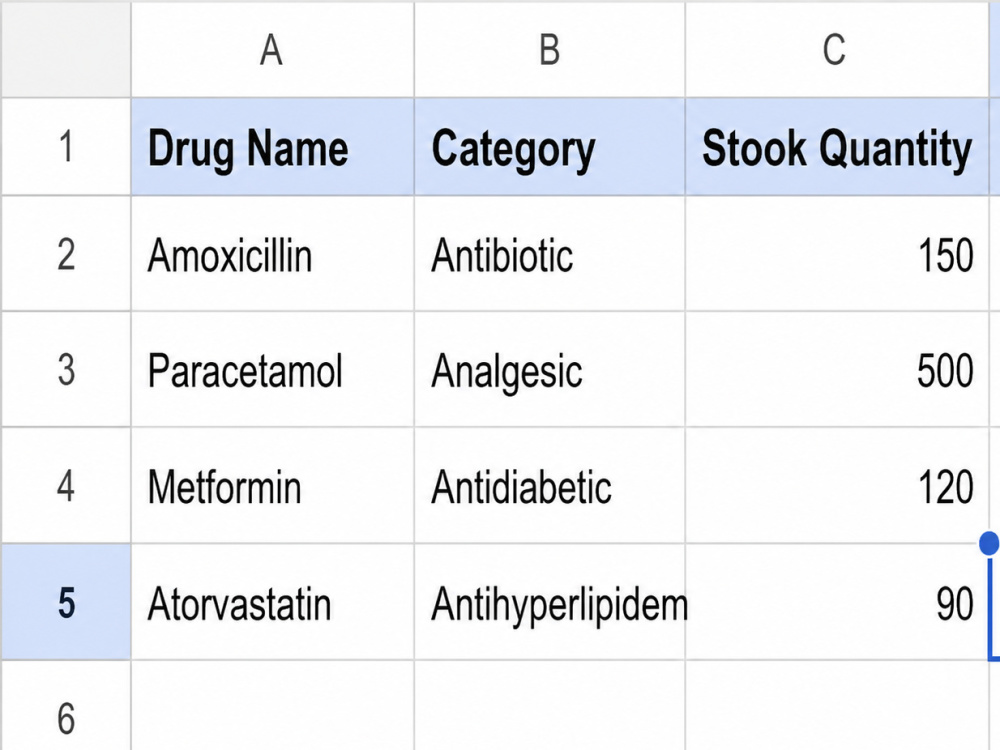This screenshot has height=750, width=1000.
Task: Select column C header
Action: (x=837, y=50)
